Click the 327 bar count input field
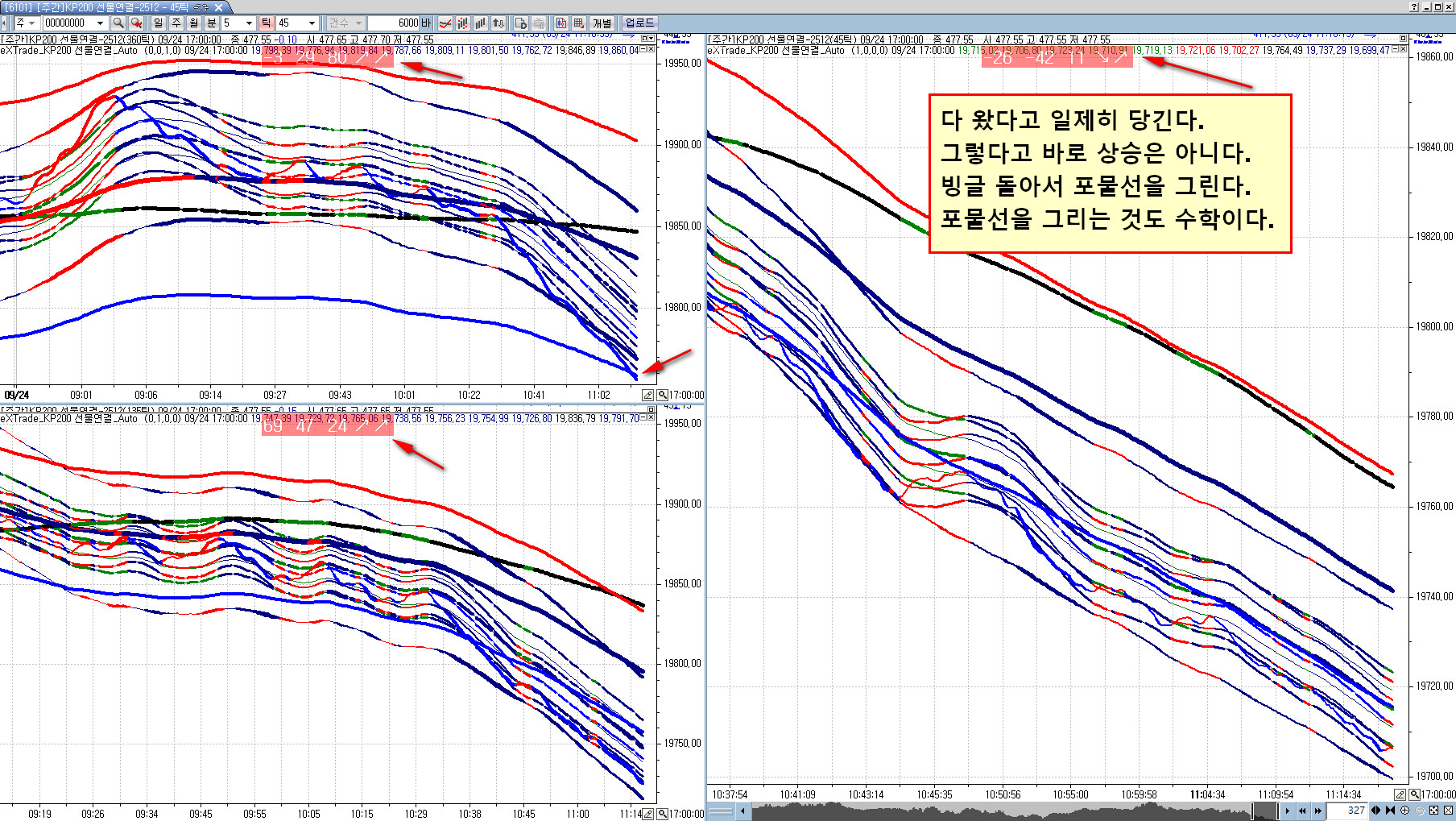Image resolution: width=1456 pixels, height=821 pixels. [1348, 811]
